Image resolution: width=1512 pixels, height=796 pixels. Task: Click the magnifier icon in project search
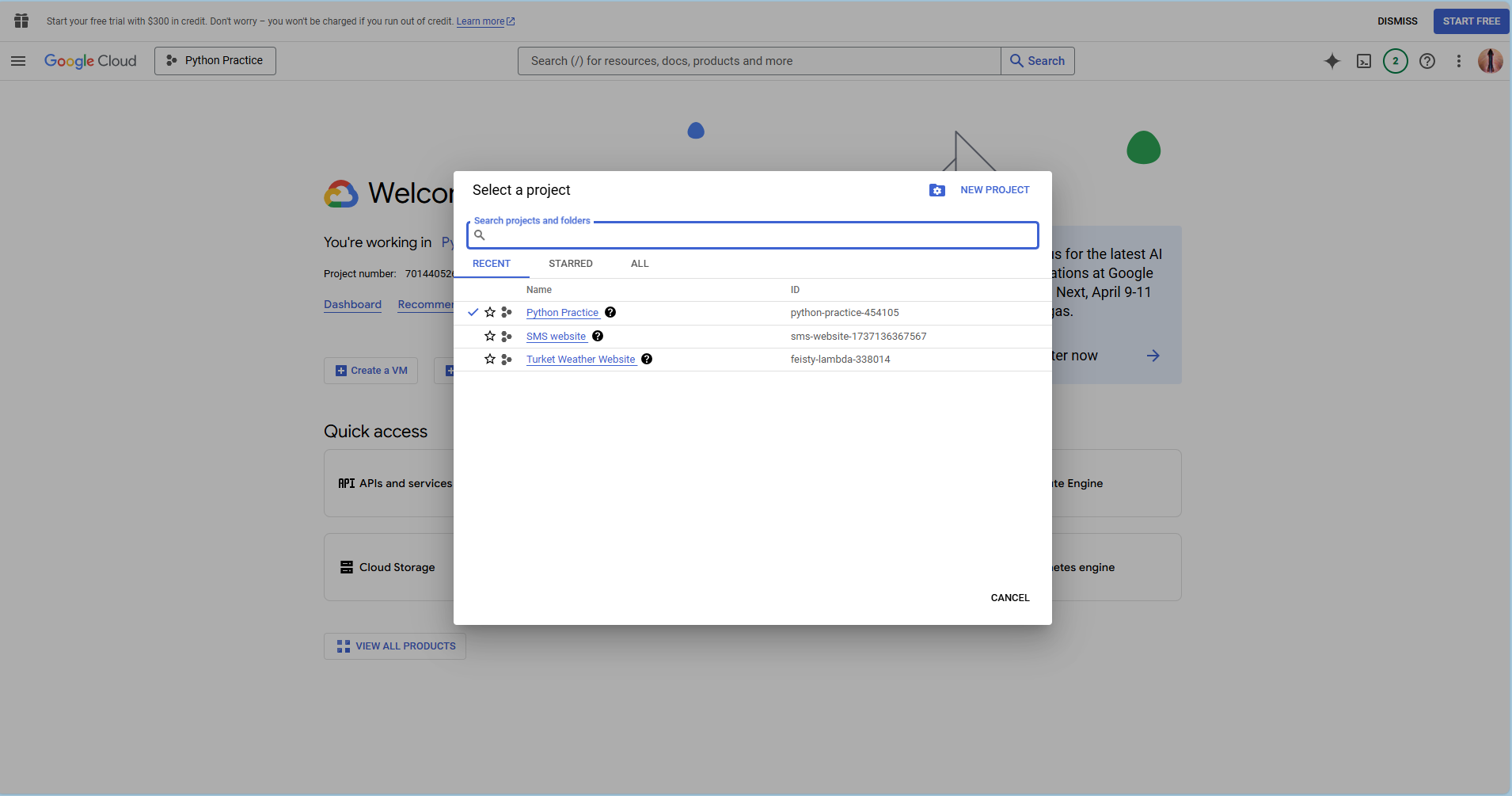[x=480, y=235]
